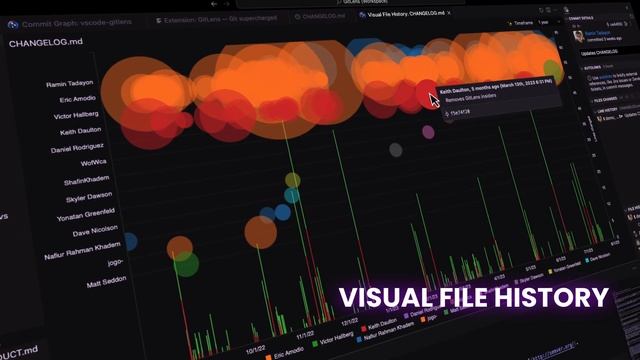640x360 pixels.
Task: Toggle Victor Hallberg green legend swatch
Action: click(315, 344)
